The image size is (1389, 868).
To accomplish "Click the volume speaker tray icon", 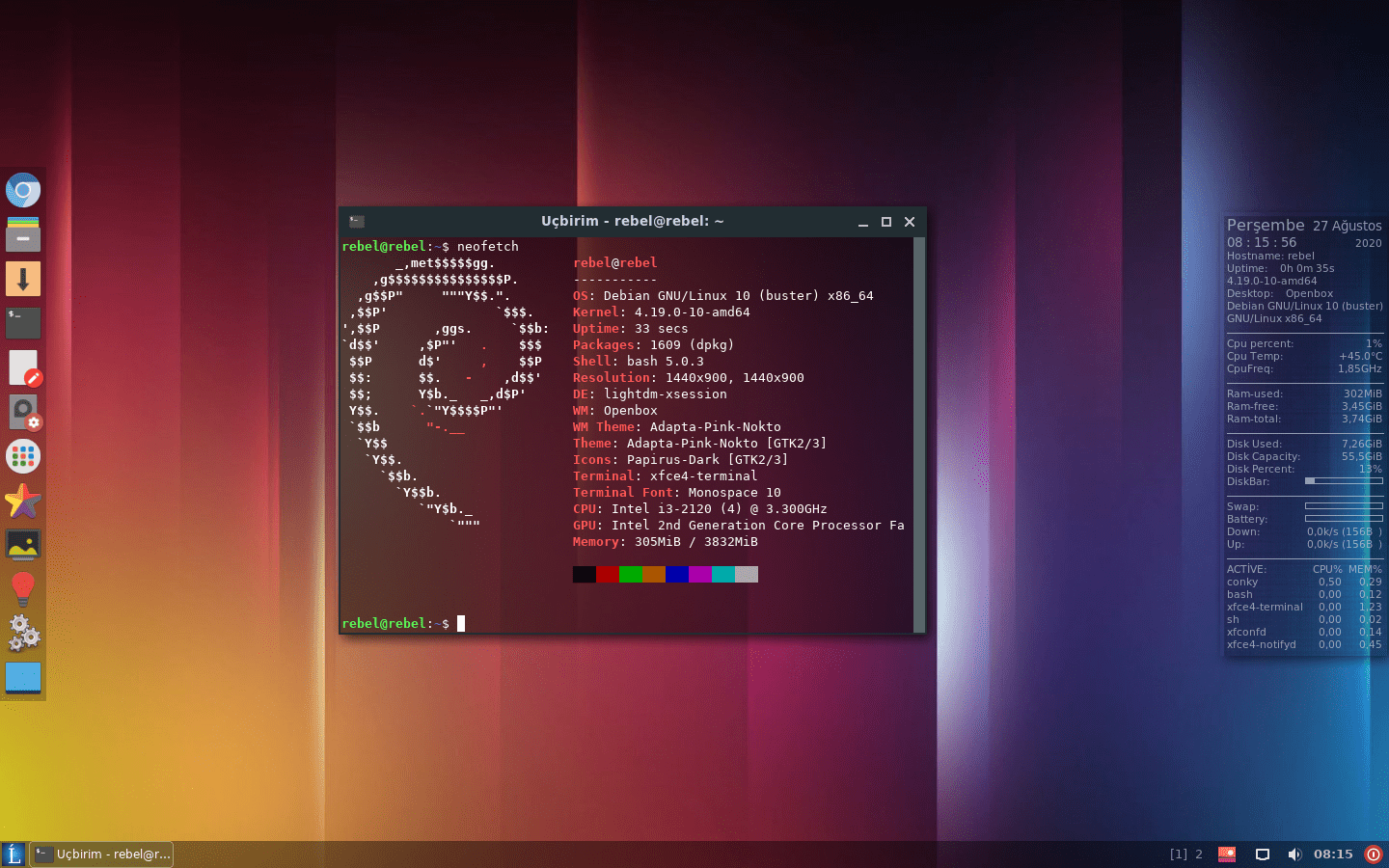I will (1294, 854).
